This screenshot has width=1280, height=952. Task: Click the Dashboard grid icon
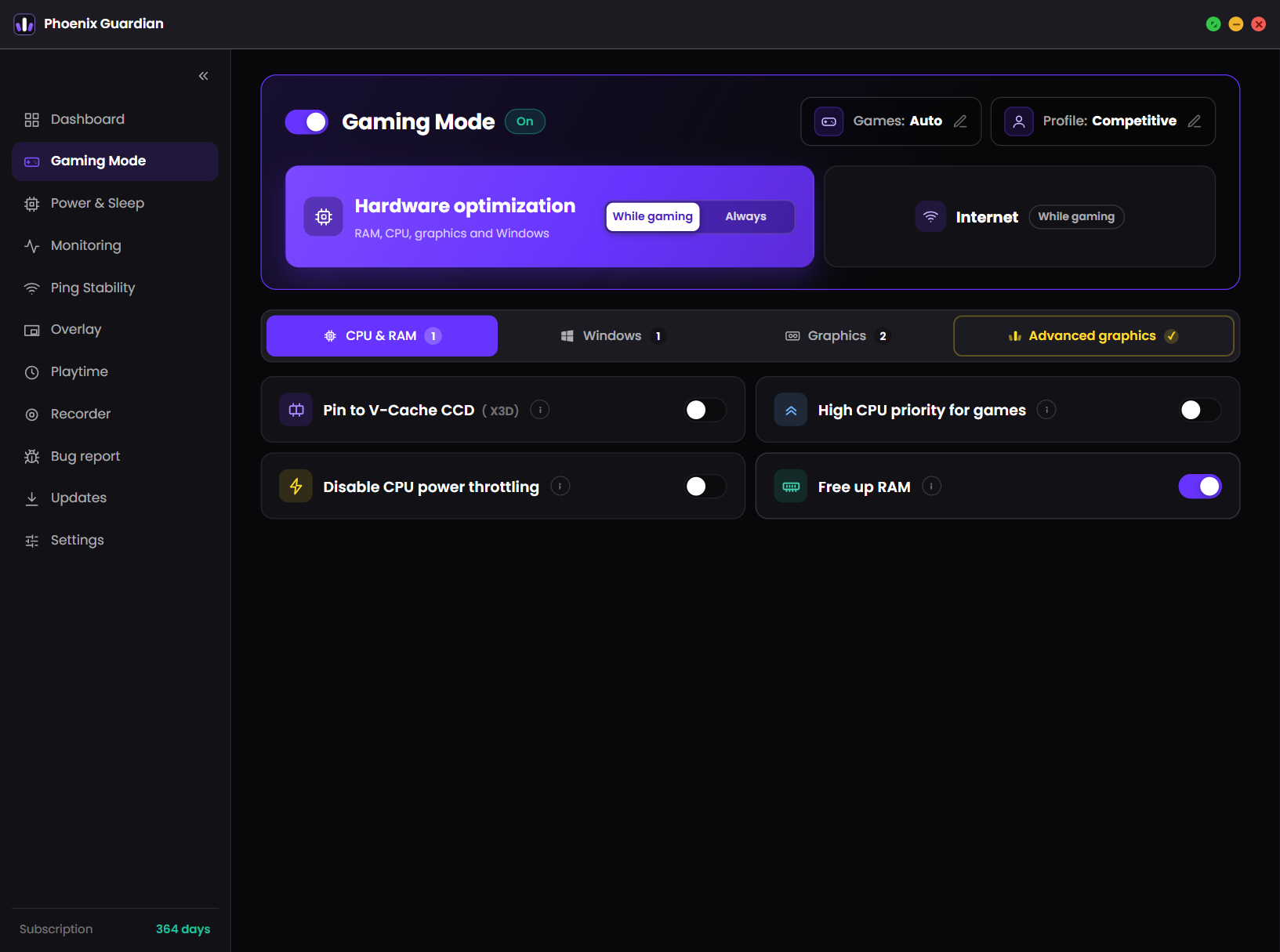tap(32, 120)
